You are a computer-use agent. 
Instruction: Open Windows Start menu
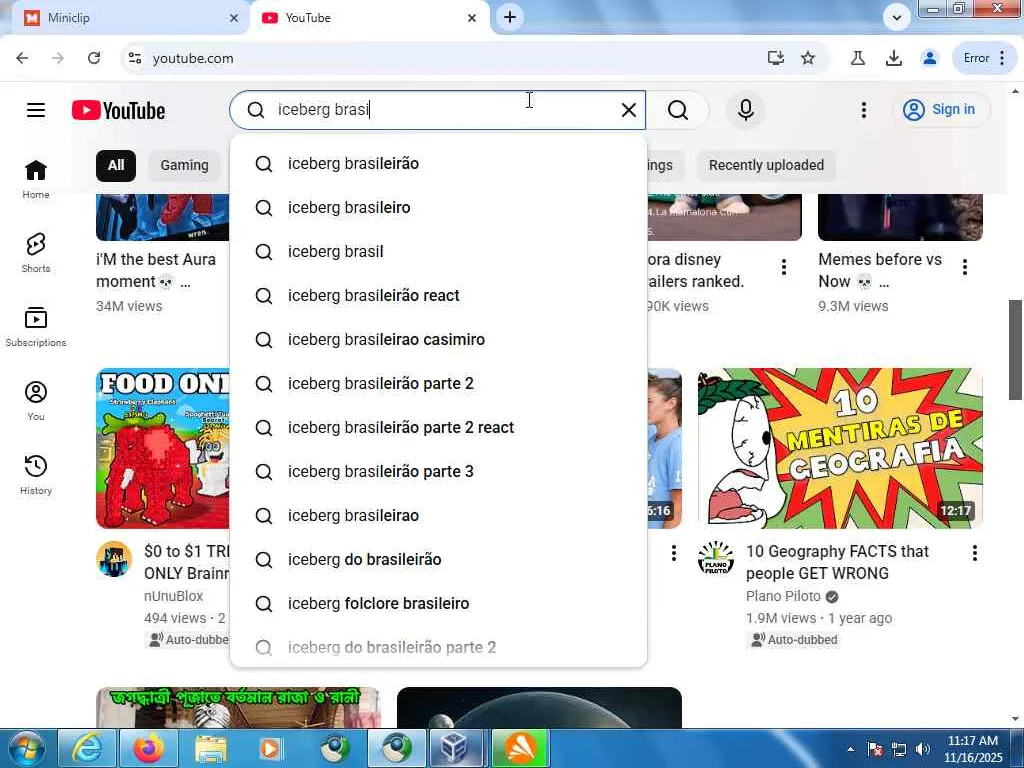(x=25, y=748)
